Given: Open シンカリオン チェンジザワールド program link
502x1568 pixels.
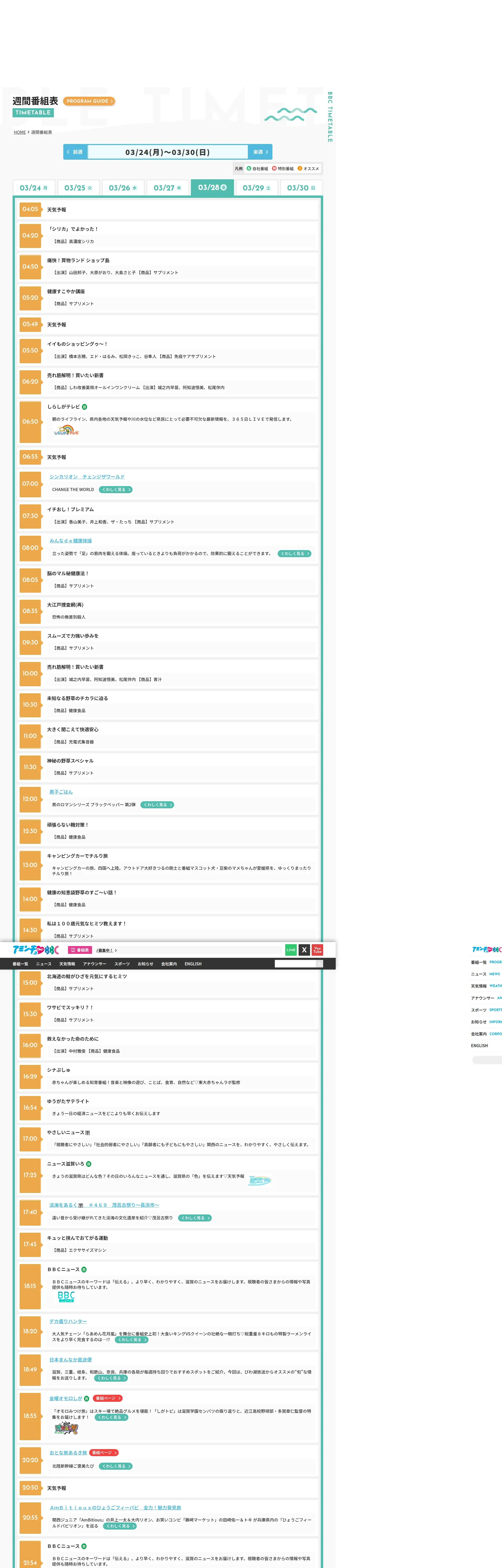Looking at the screenshot, I should click(x=87, y=477).
